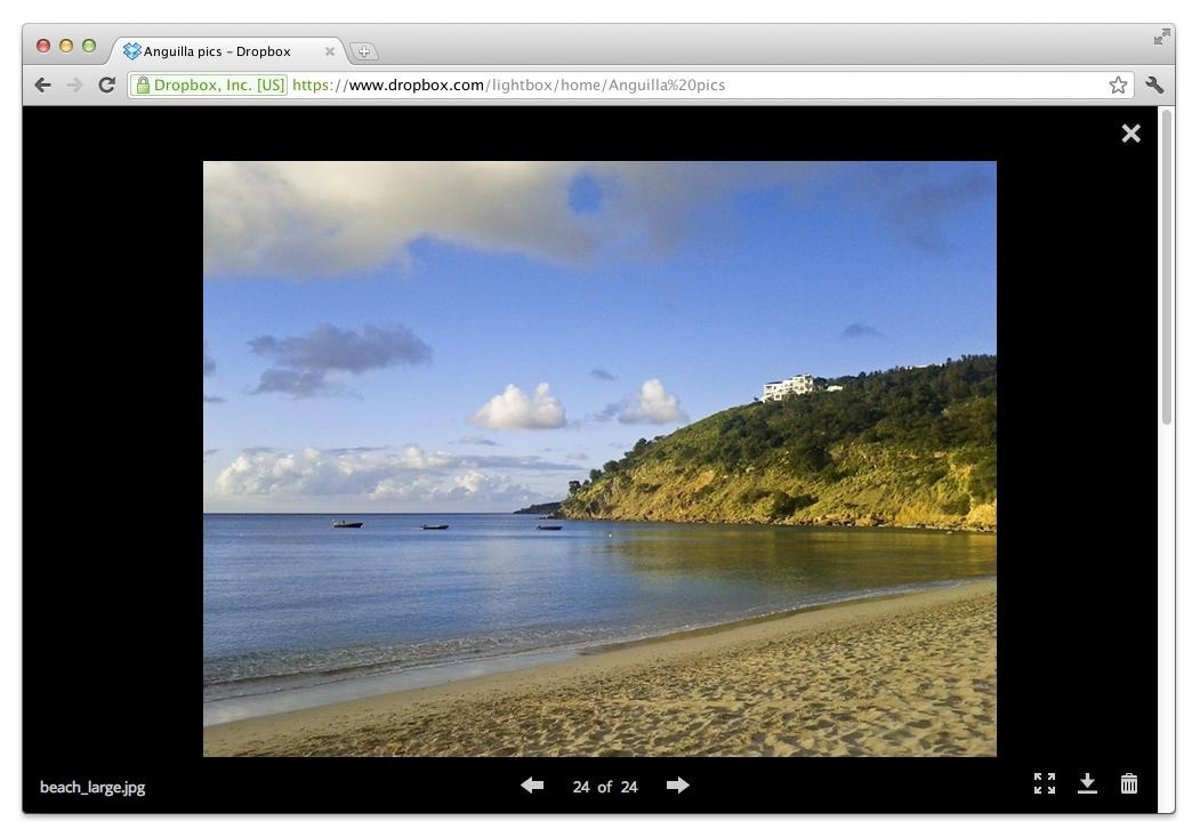Toggle Chrome window fullscreen mode in title bar
This screenshot has height=837, width=1200.
1161,37
